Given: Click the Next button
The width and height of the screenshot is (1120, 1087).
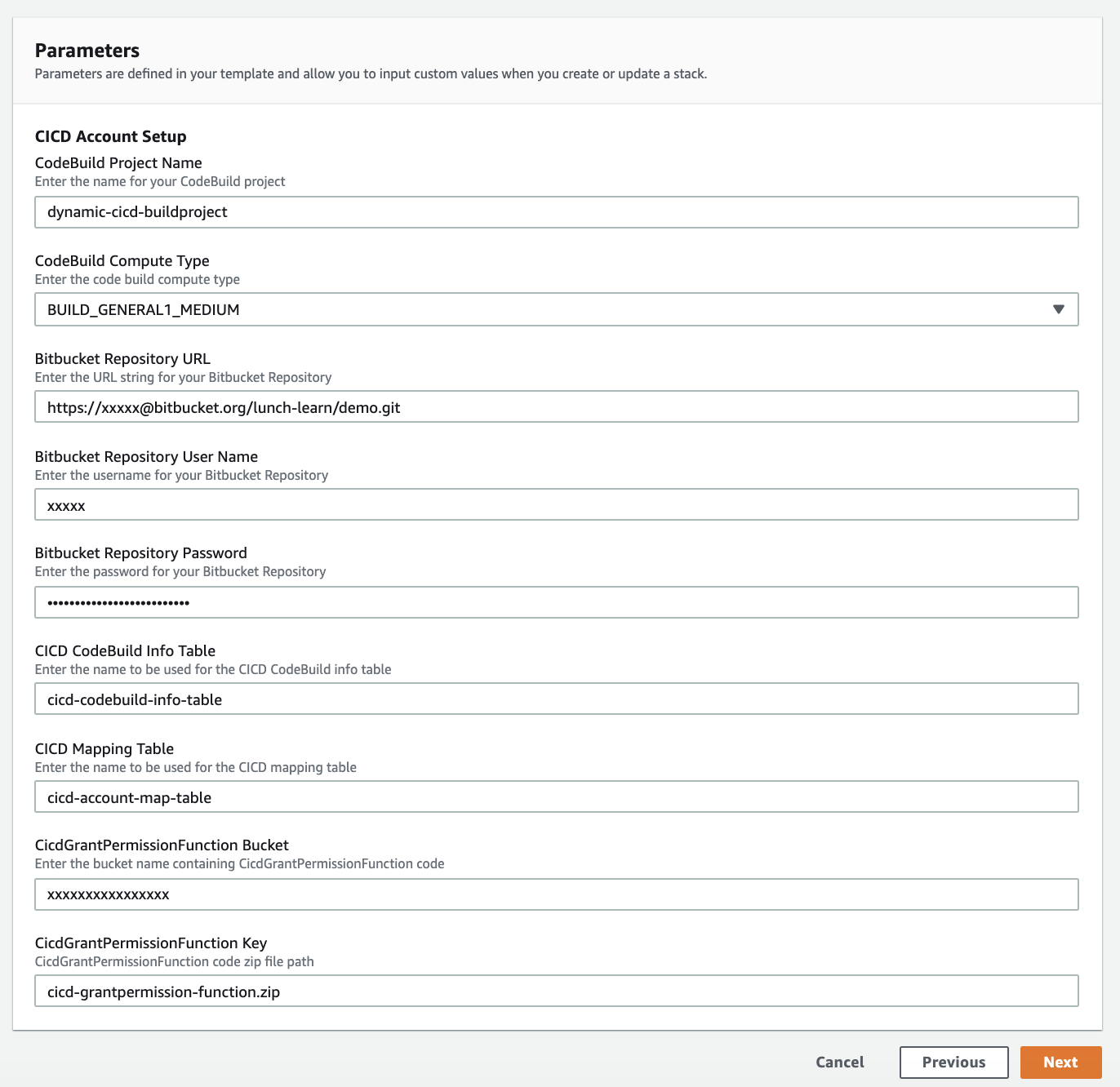Looking at the screenshot, I should point(1060,1062).
